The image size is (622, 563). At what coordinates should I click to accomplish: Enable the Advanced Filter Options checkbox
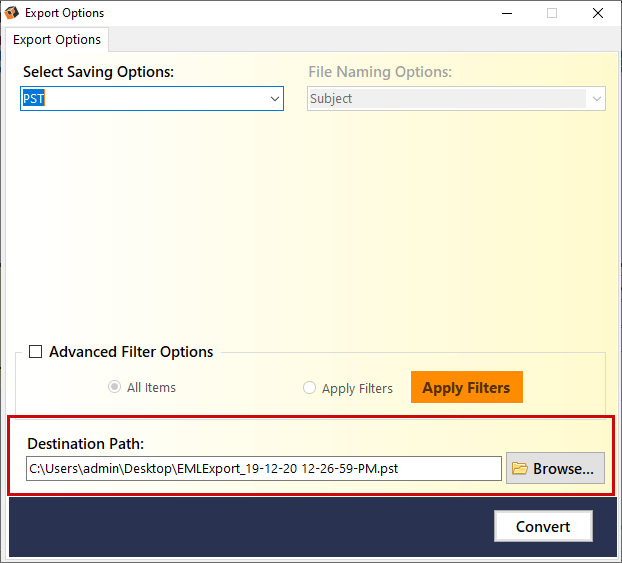click(36, 352)
